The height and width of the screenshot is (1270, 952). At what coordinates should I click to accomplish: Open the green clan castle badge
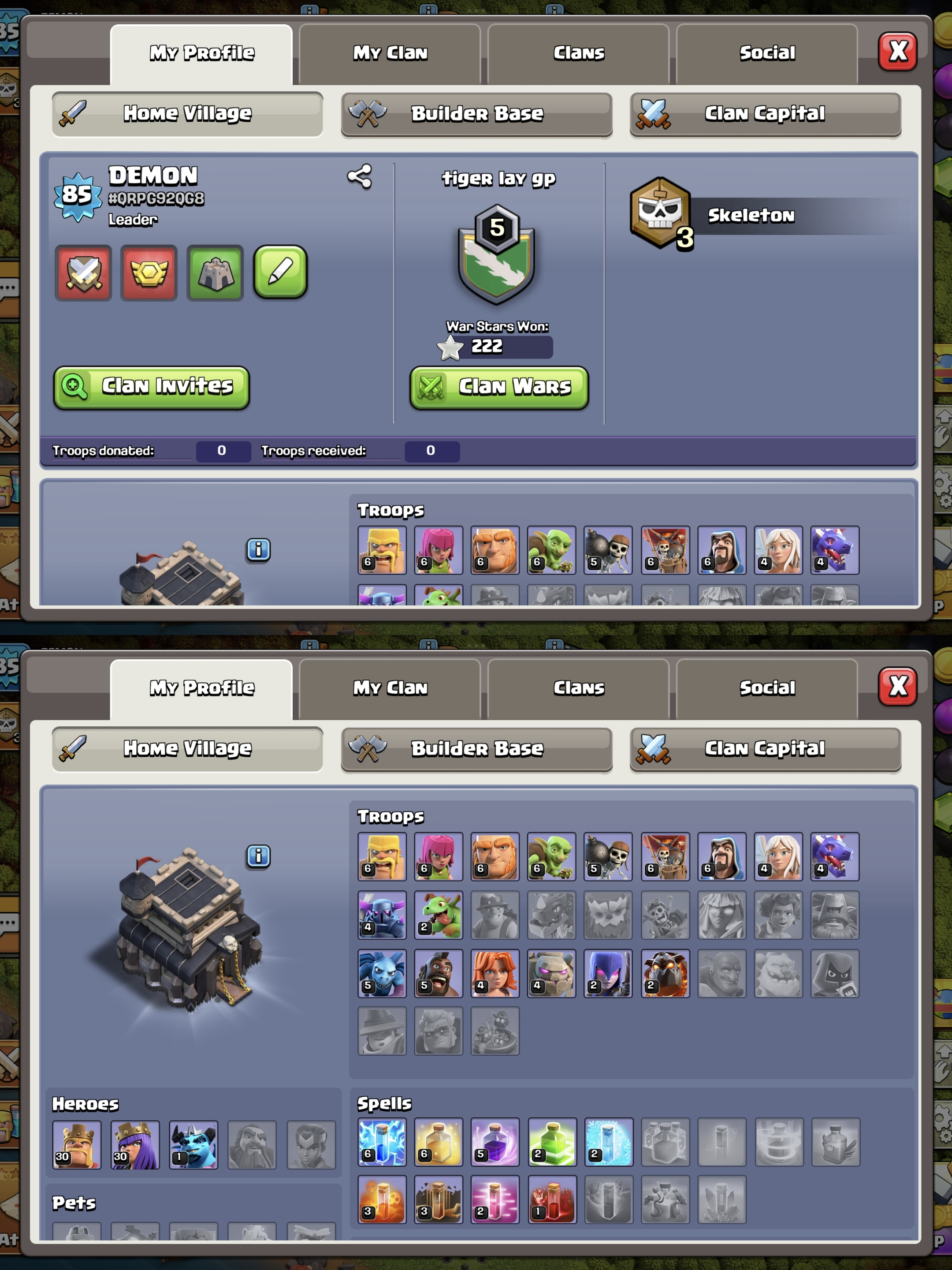point(215,273)
